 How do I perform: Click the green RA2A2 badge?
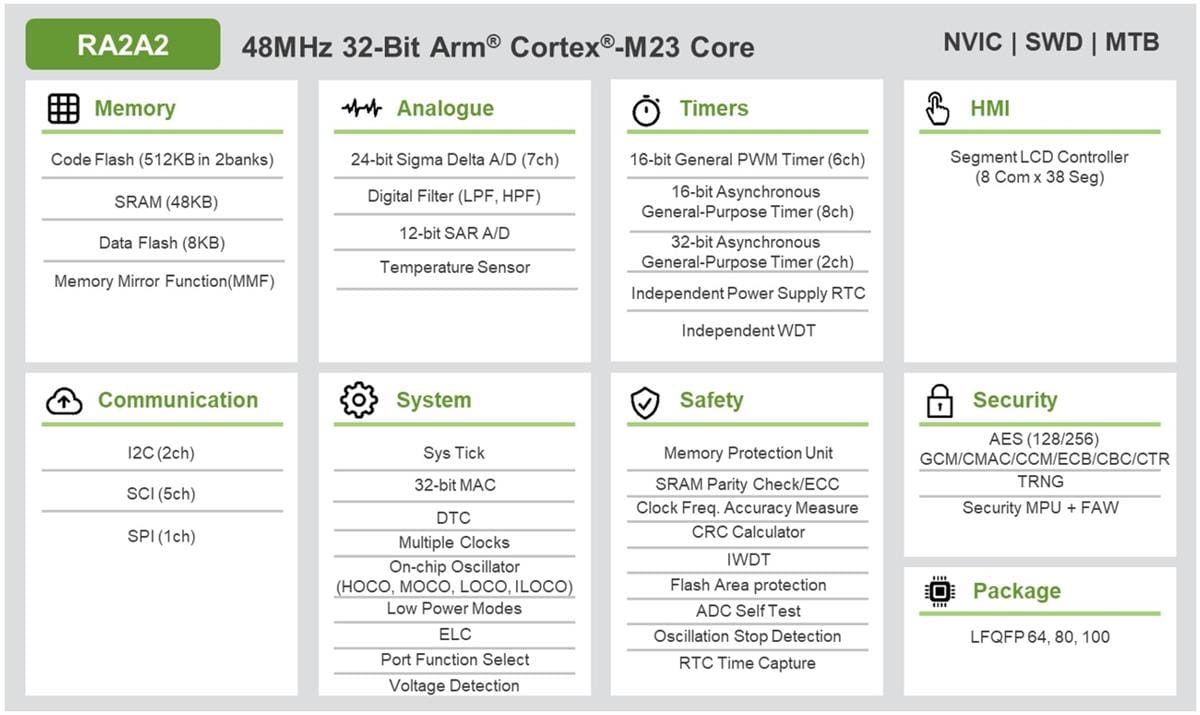pos(122,44)
